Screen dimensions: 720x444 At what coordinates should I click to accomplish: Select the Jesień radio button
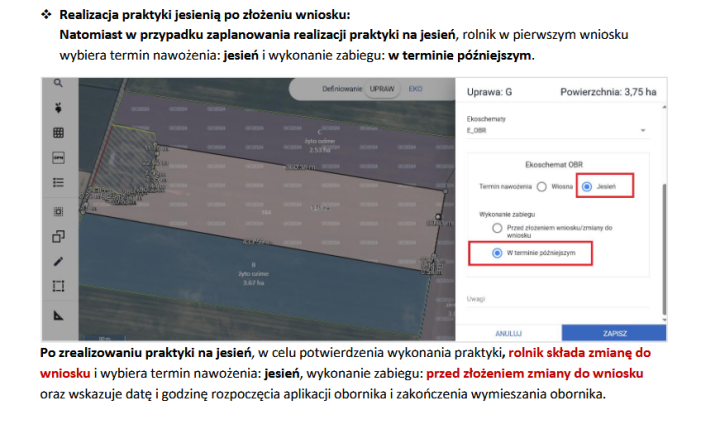587,186
